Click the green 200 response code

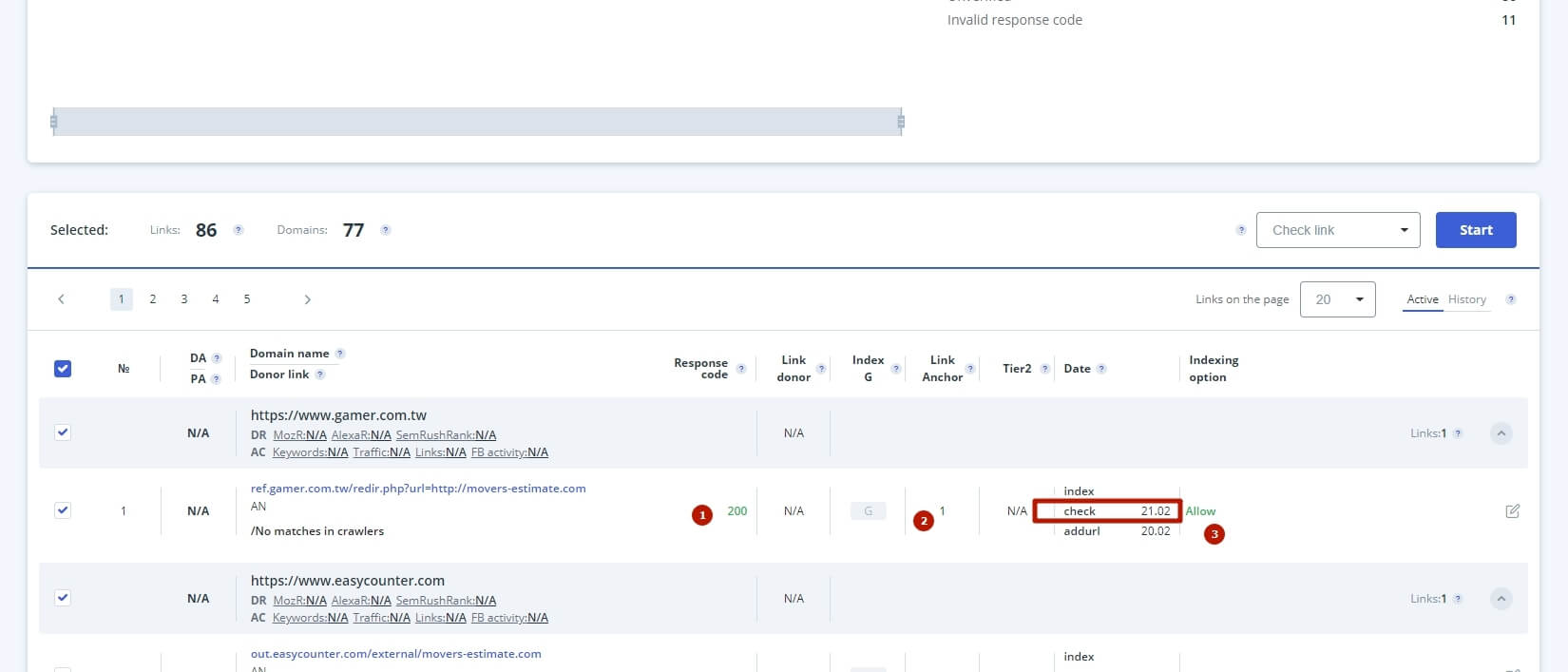click(737, 511)
